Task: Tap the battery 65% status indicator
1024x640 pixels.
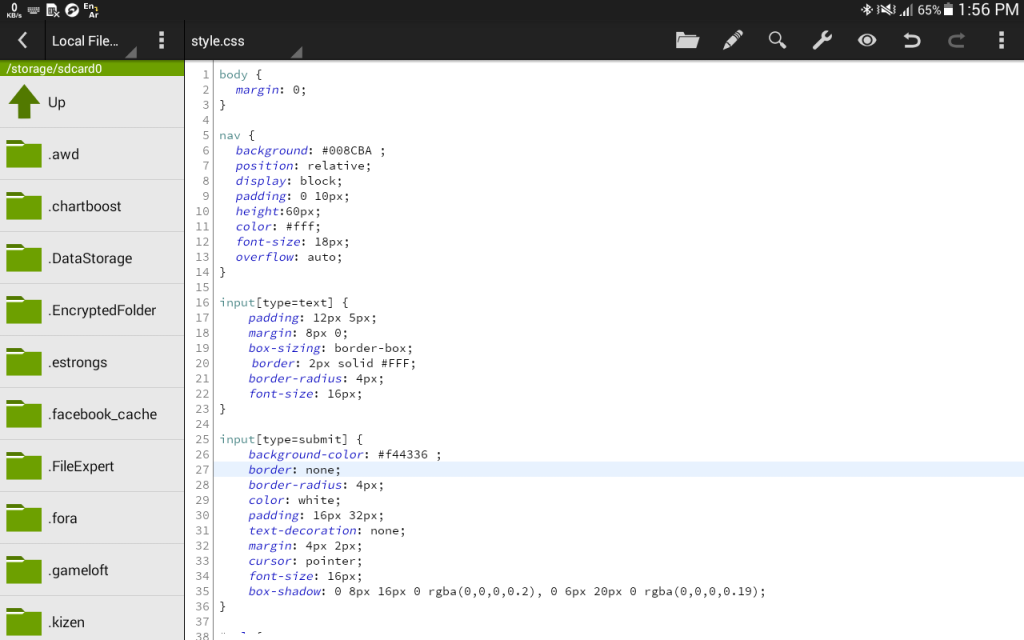Action: click(935, 10)
